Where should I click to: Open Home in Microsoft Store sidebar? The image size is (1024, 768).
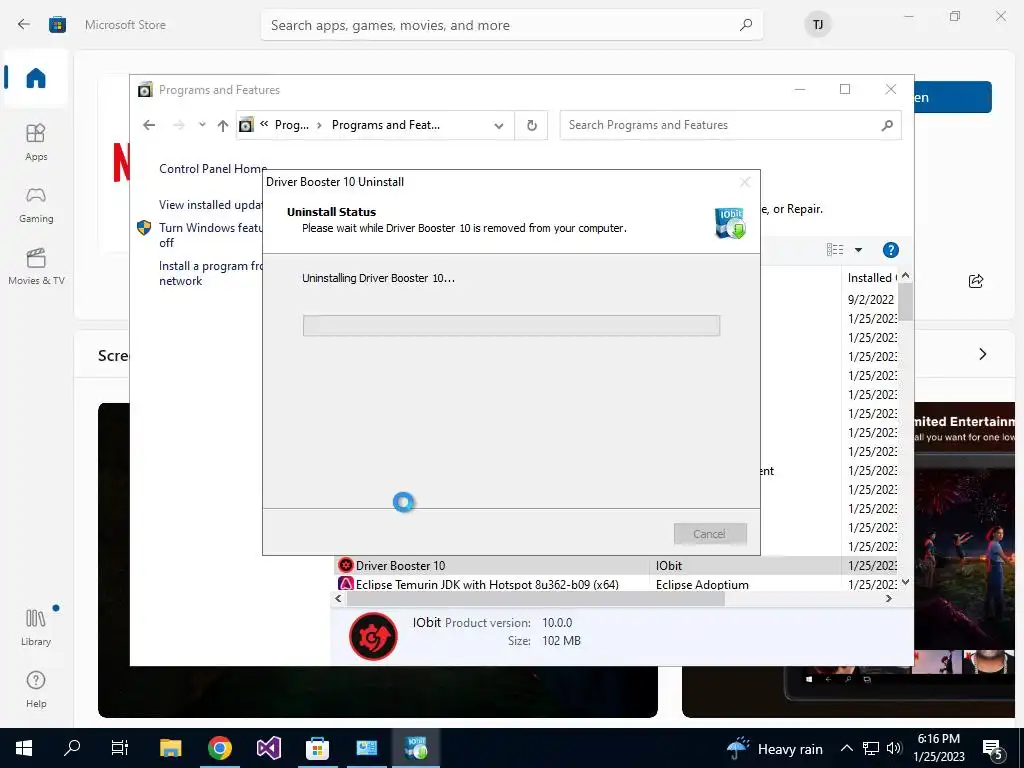coord(36,78)
